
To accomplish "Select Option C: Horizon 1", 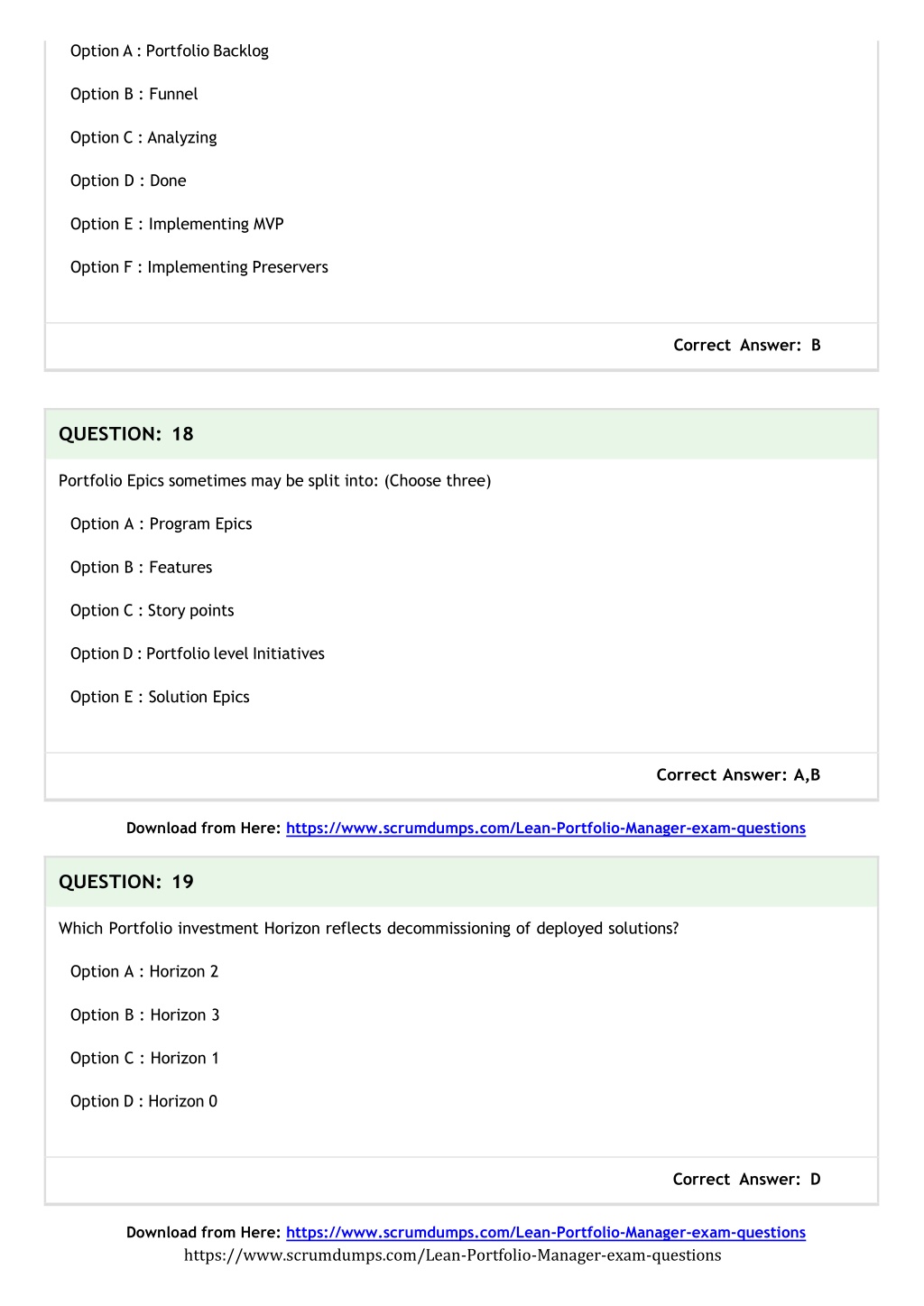I will coord(144,1059).
